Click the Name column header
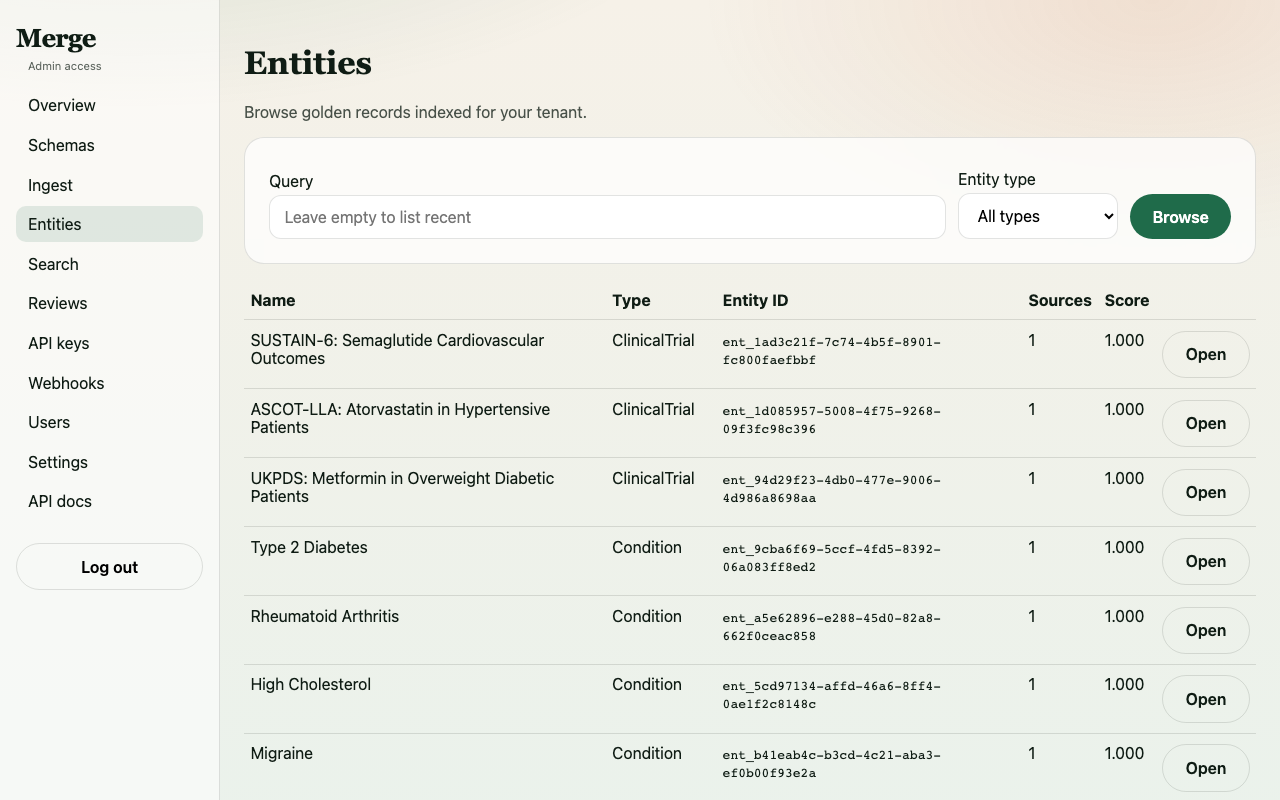This screenshot has height=800, width=1280. click(273, 300)
